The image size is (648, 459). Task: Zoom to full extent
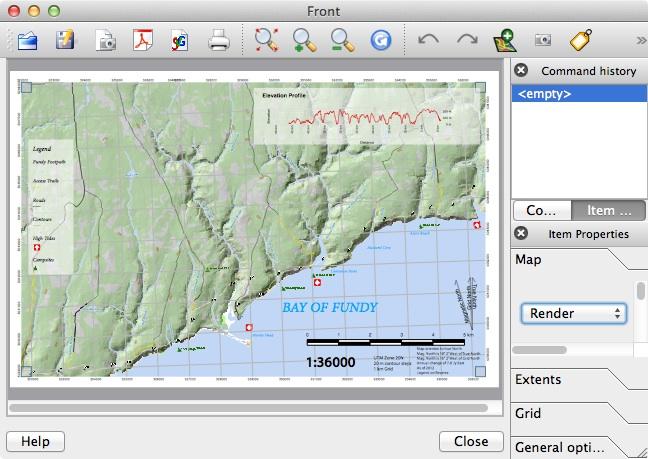coord(265,41)
